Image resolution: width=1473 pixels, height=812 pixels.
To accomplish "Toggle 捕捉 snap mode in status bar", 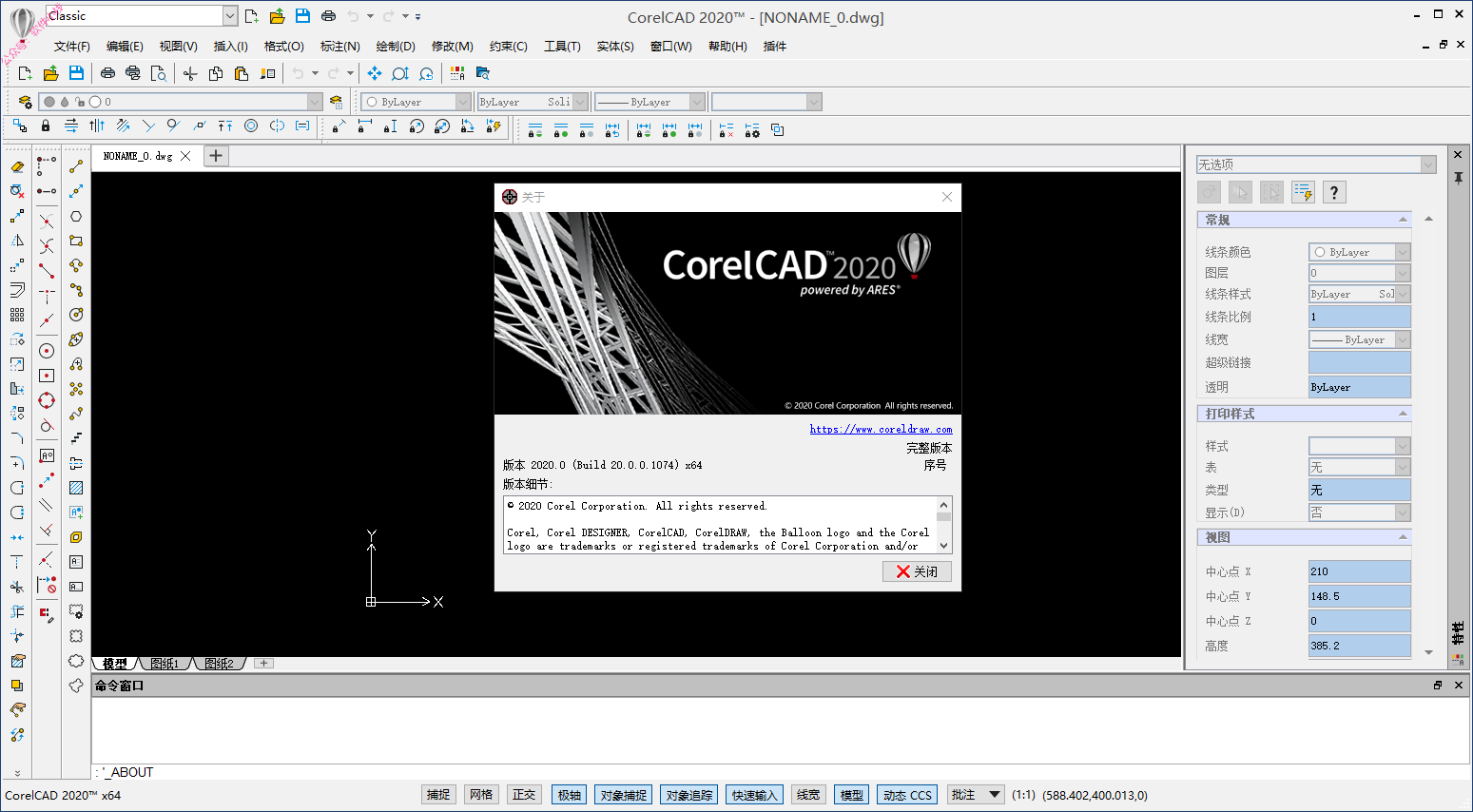I will pos(438,795).
